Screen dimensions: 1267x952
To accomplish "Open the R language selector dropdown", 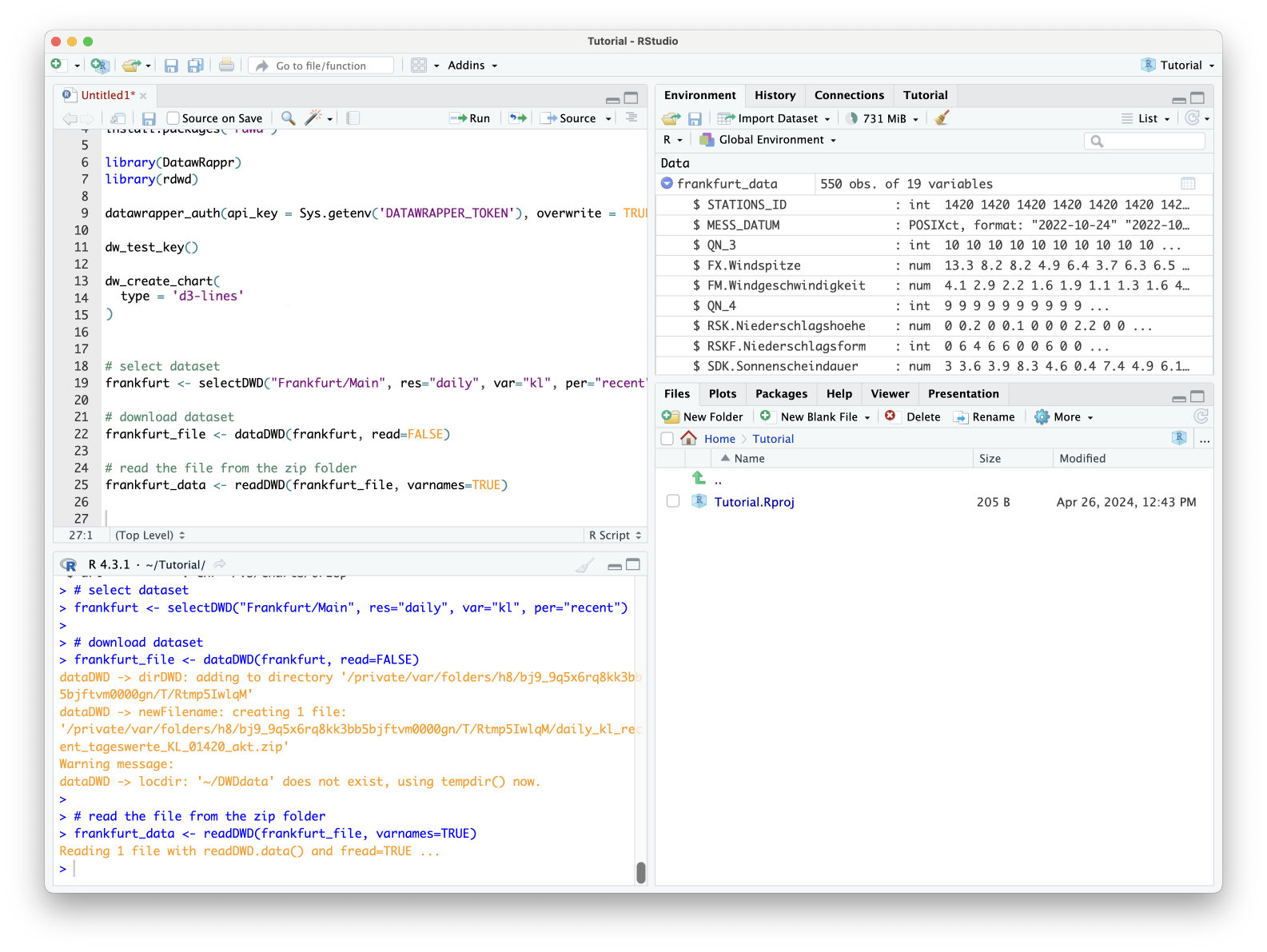I will point(672,140).
